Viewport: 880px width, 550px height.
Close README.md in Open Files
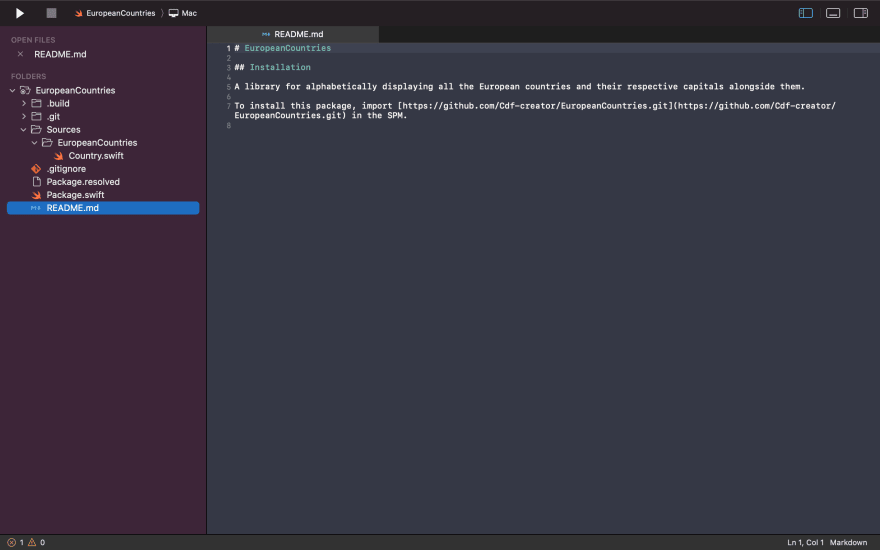[20, 54]
